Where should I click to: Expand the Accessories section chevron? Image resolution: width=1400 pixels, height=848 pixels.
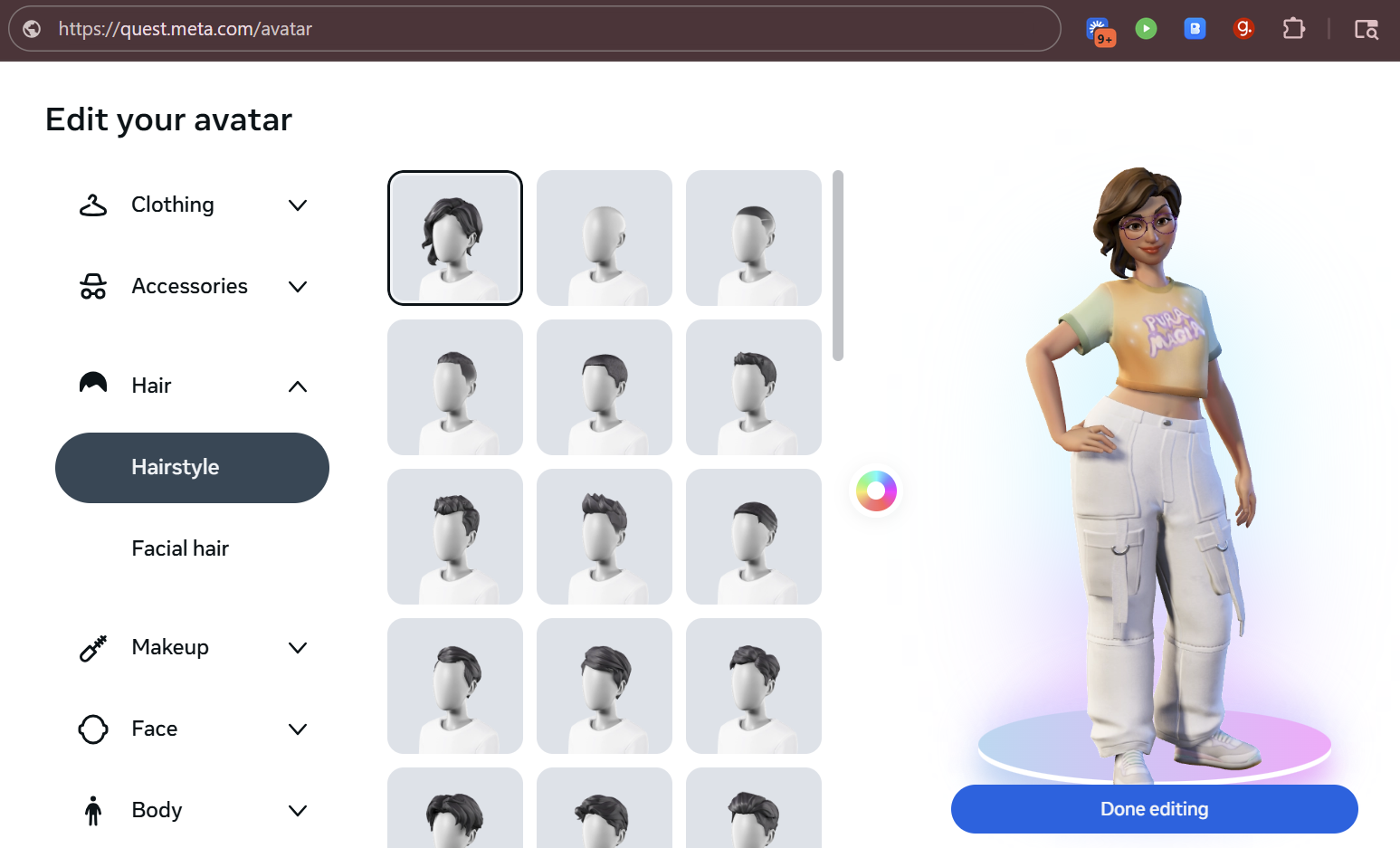pyautogui.click(x=297, y=287)
